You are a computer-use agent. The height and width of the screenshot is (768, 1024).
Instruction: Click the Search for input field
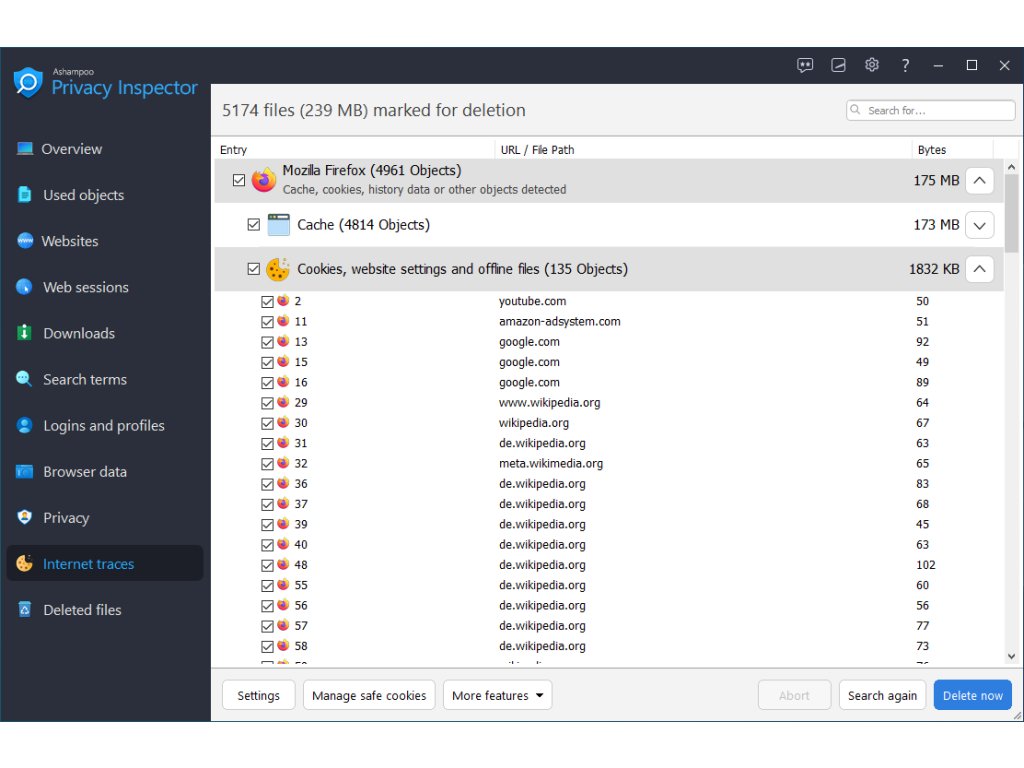click(x=936, y=110)
